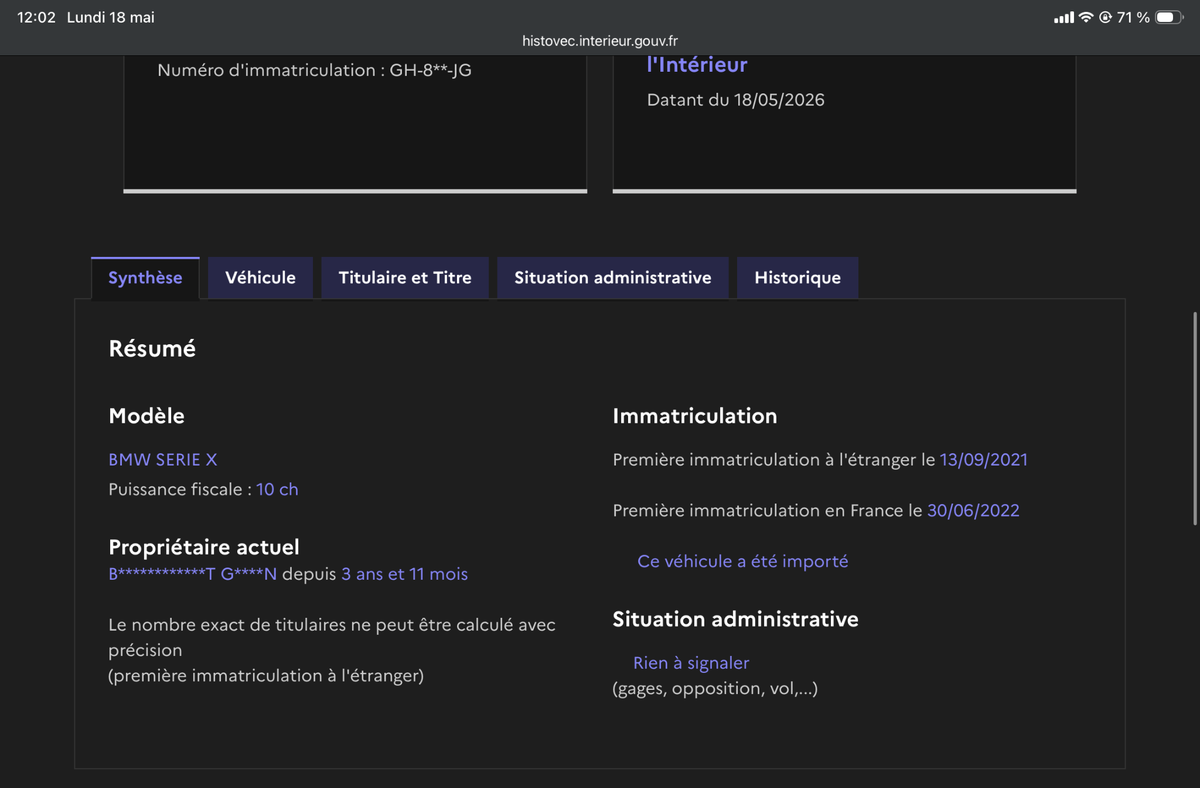Click the Immatriculation heading
Viewport: 1200px width, 788px height.
click(x=694, y=416)
